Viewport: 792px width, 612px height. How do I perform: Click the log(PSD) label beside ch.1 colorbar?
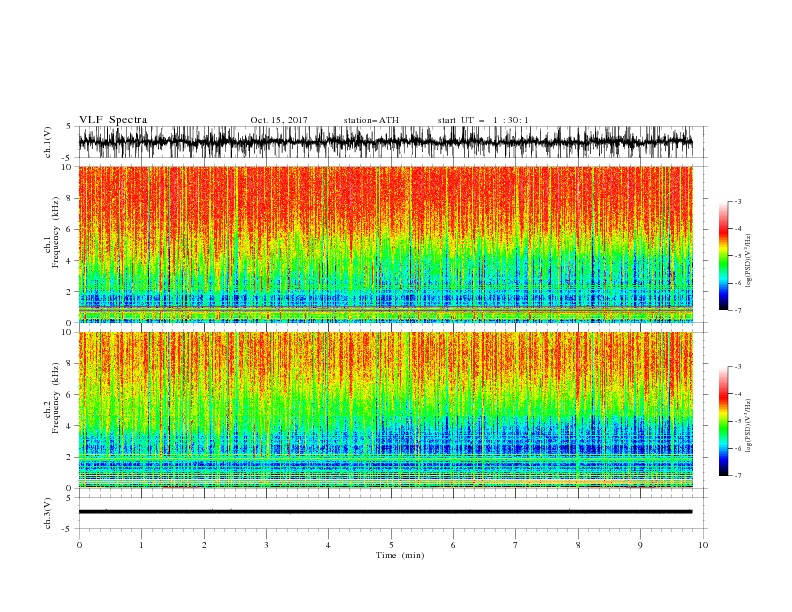748,261
